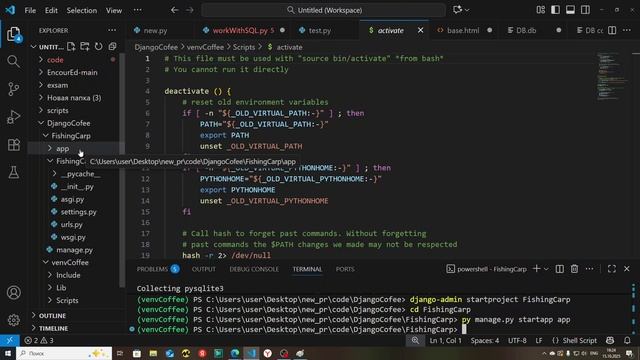The image size is (640, 360).
Task: Expand the code folder
Action: (x=55, y=60)
